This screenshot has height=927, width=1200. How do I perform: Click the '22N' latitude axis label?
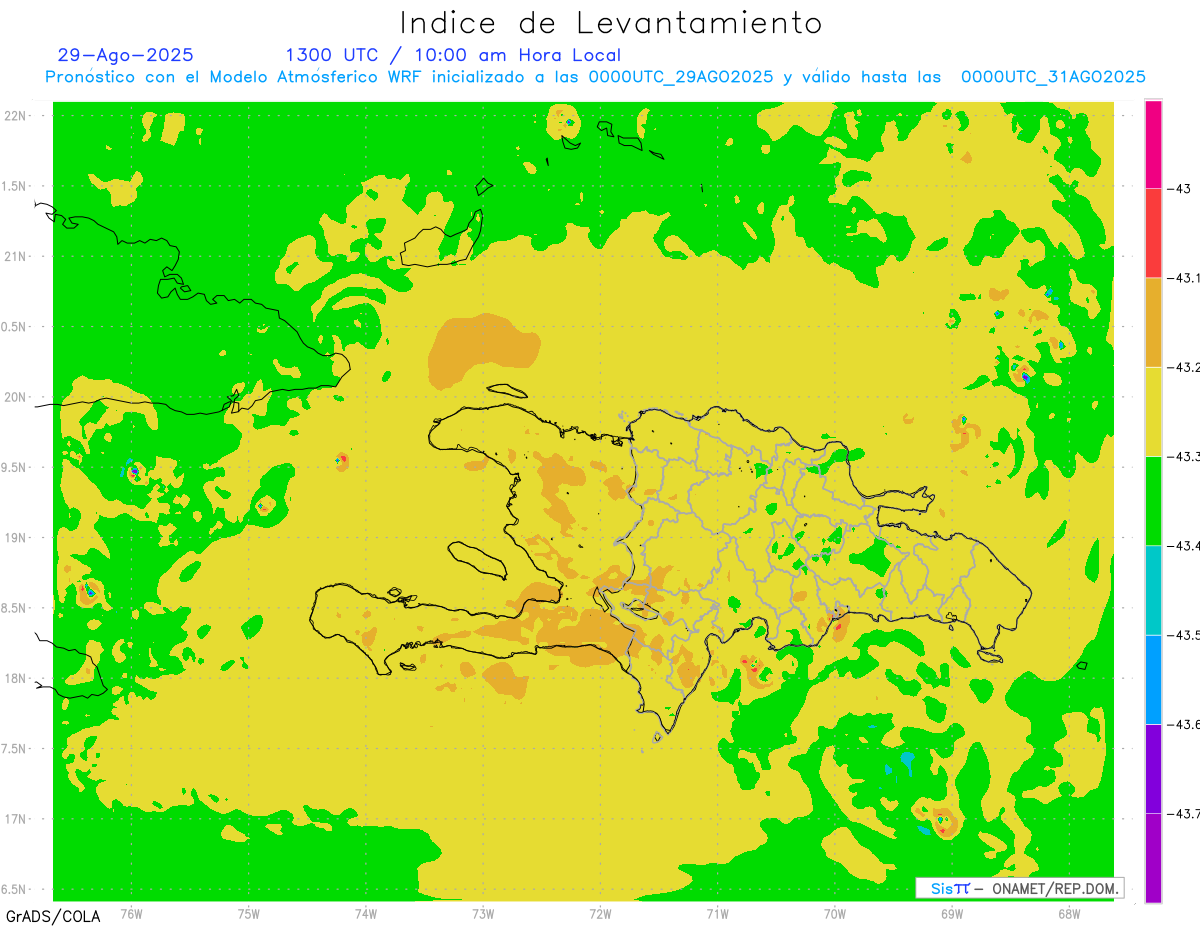coord(15,116)
